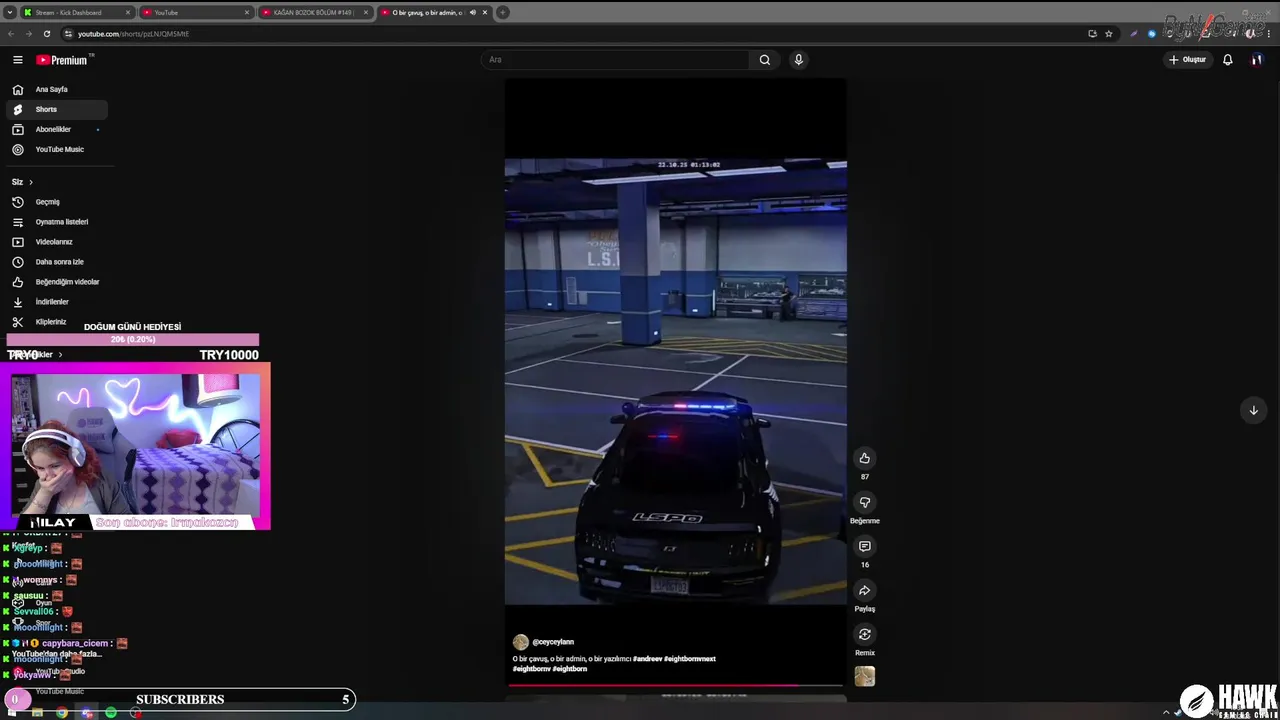Click hashtag #eightbornv link
This screenshot has height=720, width=1280.
pos(531,669)
